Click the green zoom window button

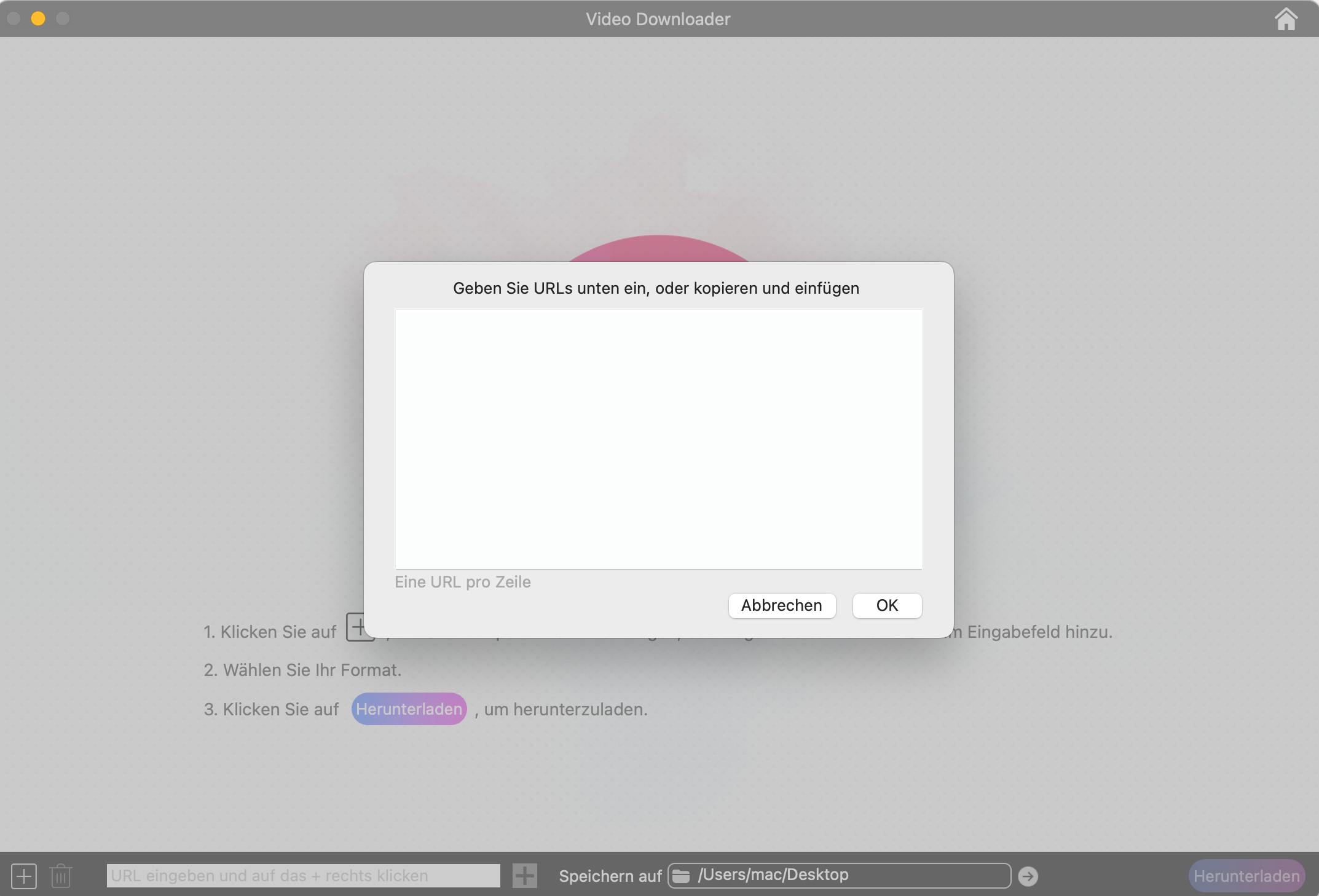[62, 19]
